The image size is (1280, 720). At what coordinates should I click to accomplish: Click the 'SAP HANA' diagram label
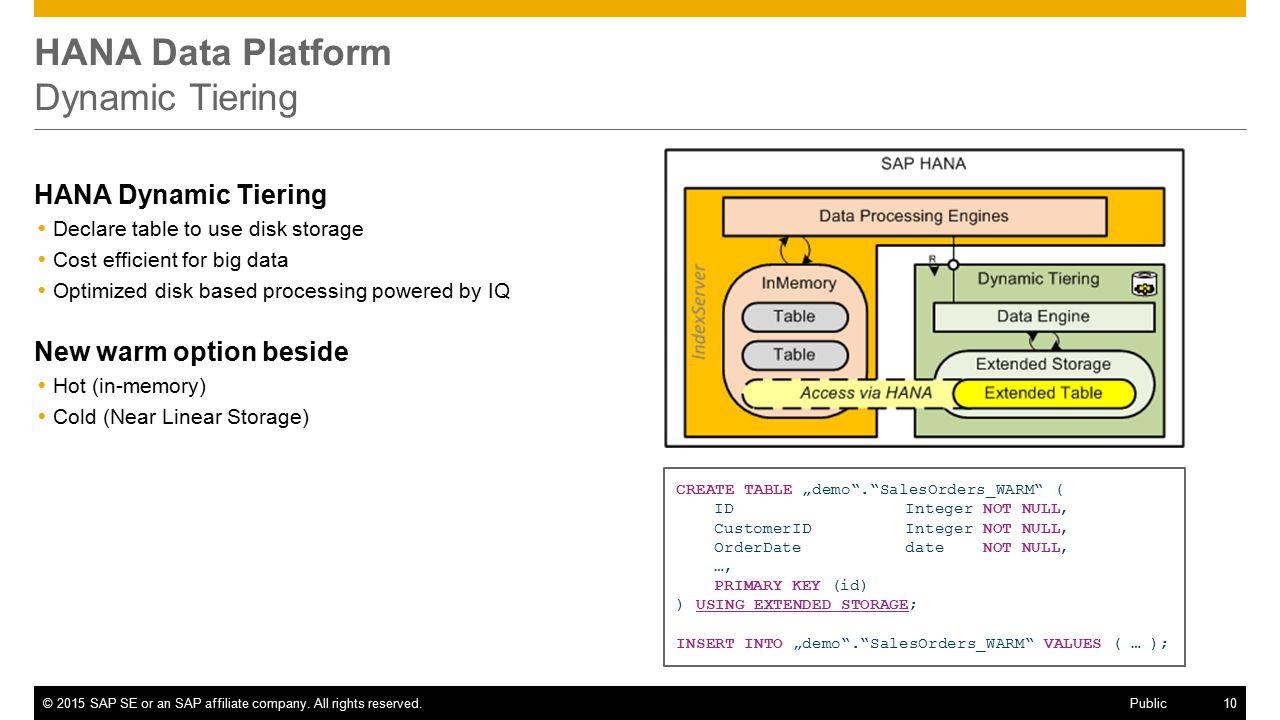tap(923, 164)
